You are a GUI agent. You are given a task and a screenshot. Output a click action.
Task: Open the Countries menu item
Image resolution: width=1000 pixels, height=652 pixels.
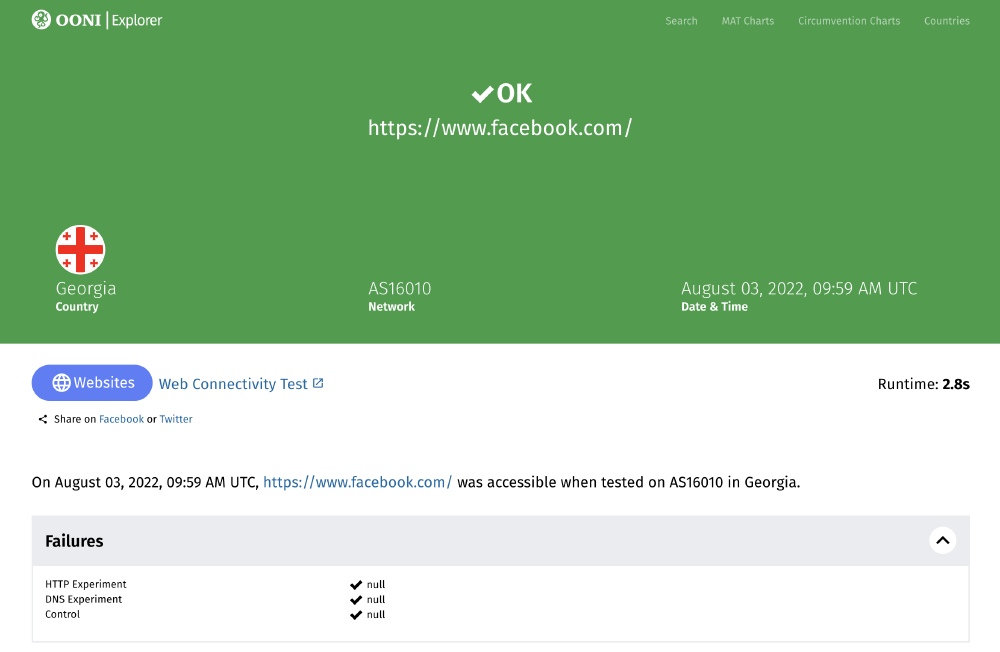[x=946, y=20]
